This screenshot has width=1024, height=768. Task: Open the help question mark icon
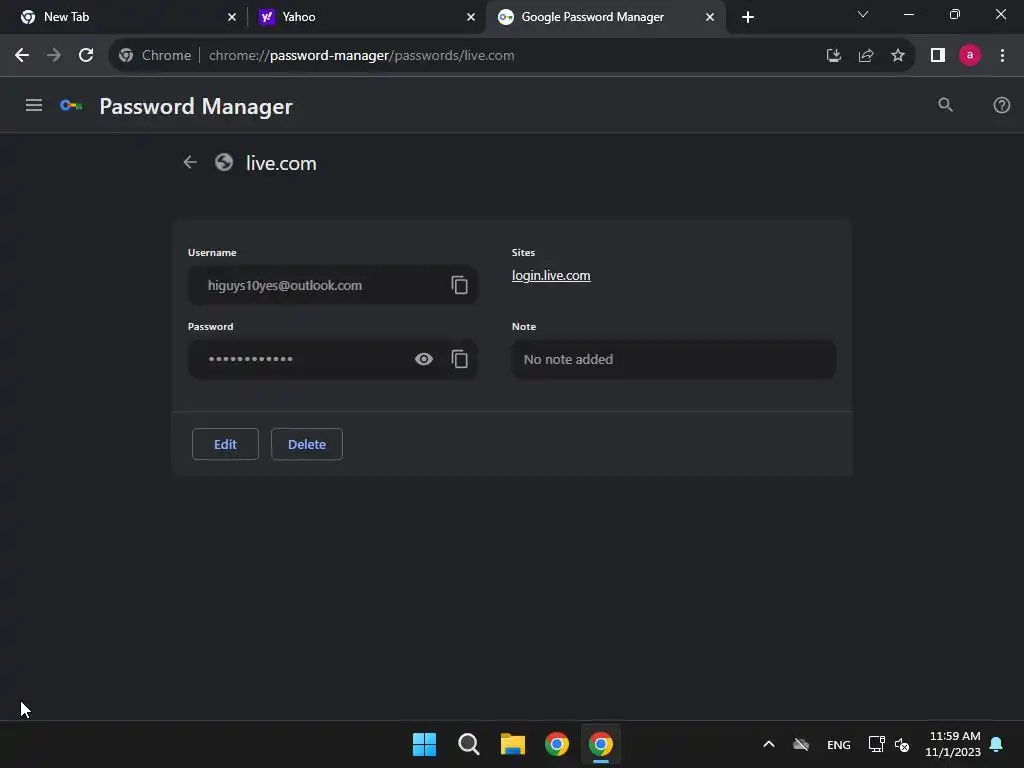pos(1001,105)
